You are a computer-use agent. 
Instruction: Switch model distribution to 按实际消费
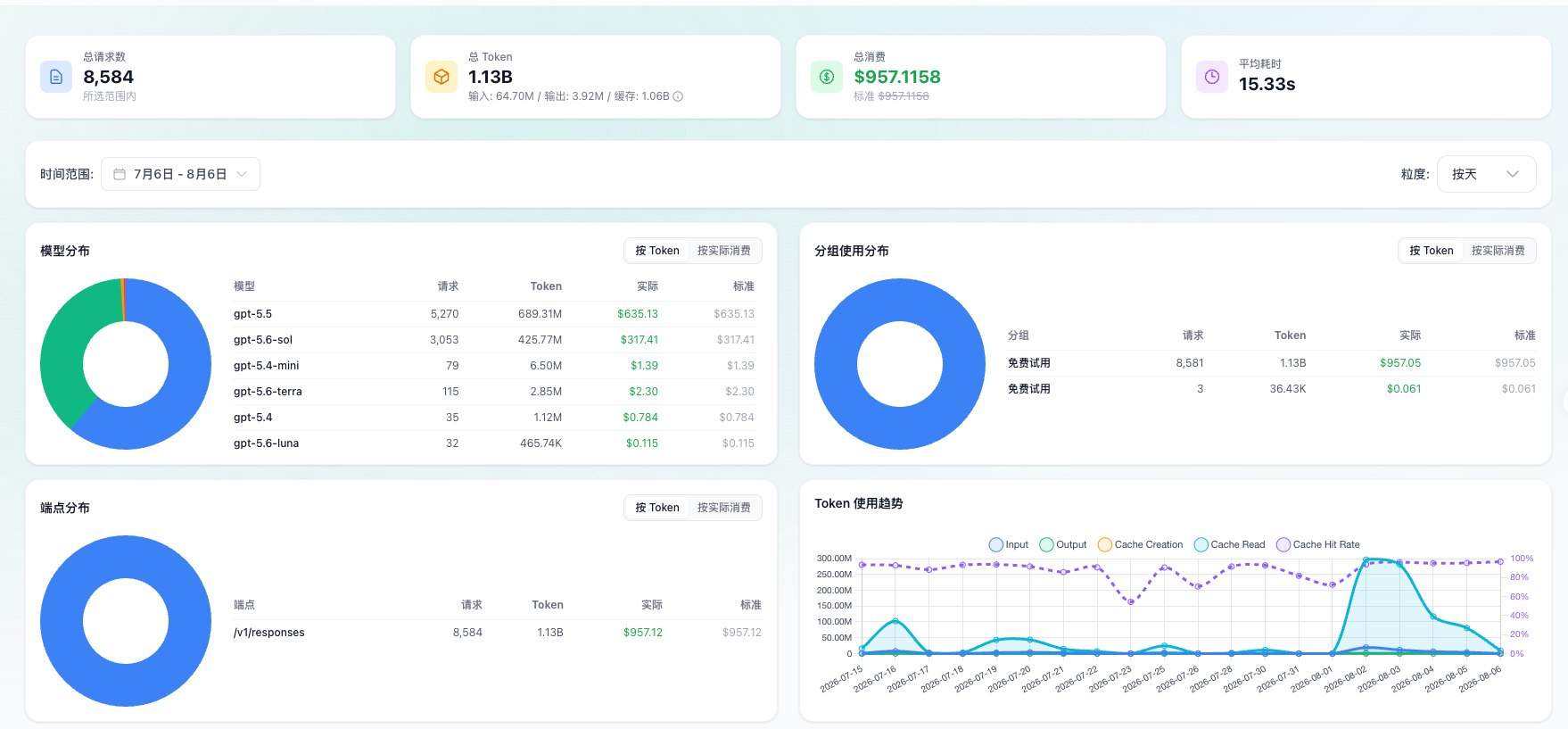pyautogui.click(x=724, y=251)
